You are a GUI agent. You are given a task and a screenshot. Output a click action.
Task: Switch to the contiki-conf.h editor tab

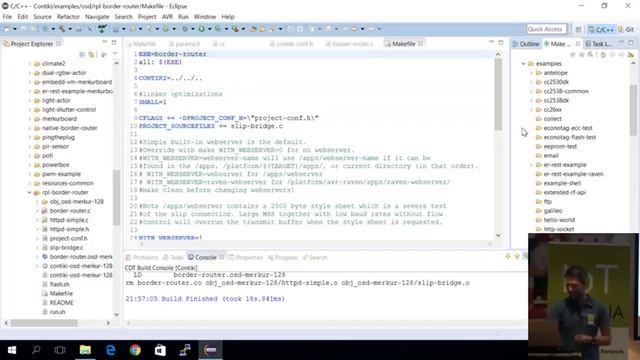coord(291,44)
